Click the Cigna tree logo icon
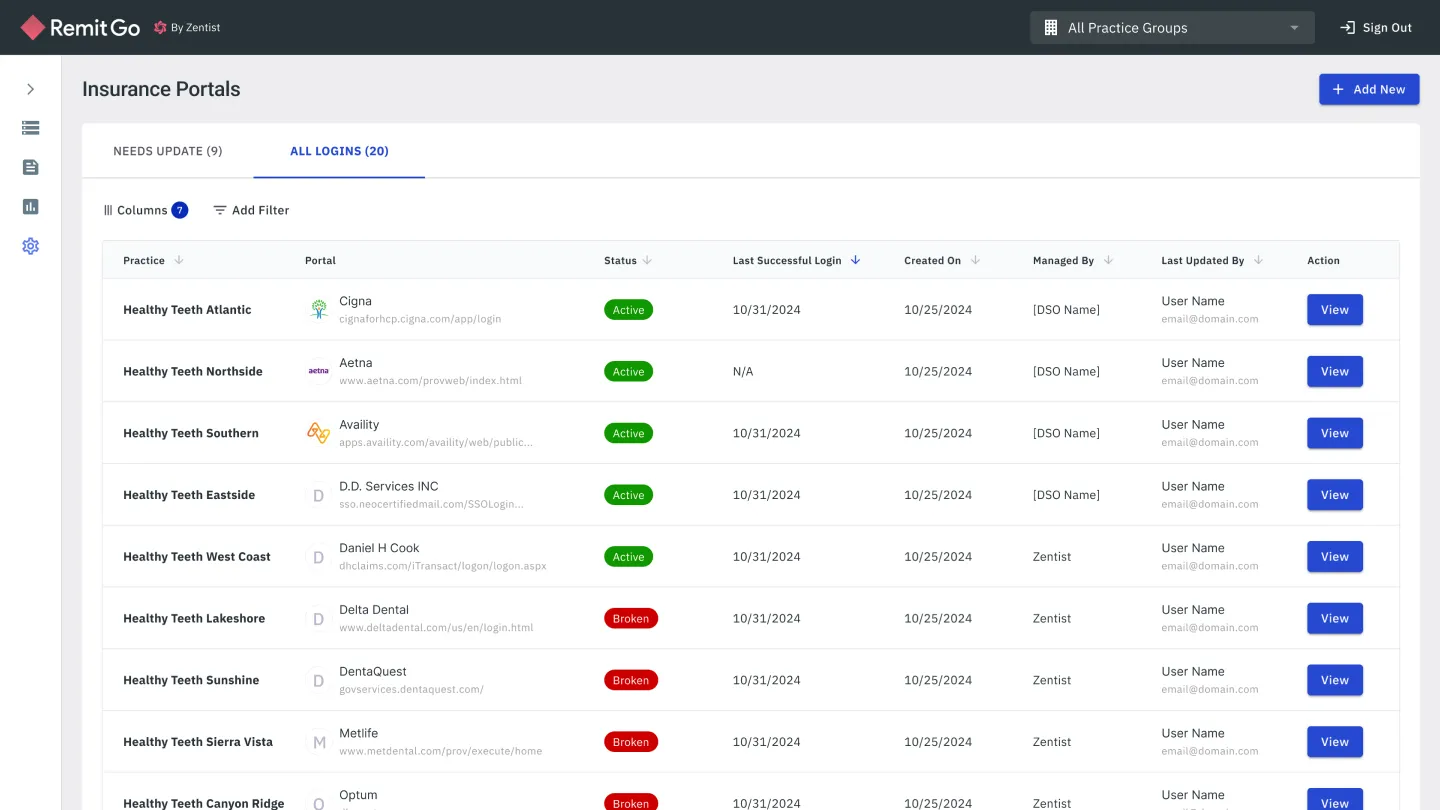 (x=318, y=310)
